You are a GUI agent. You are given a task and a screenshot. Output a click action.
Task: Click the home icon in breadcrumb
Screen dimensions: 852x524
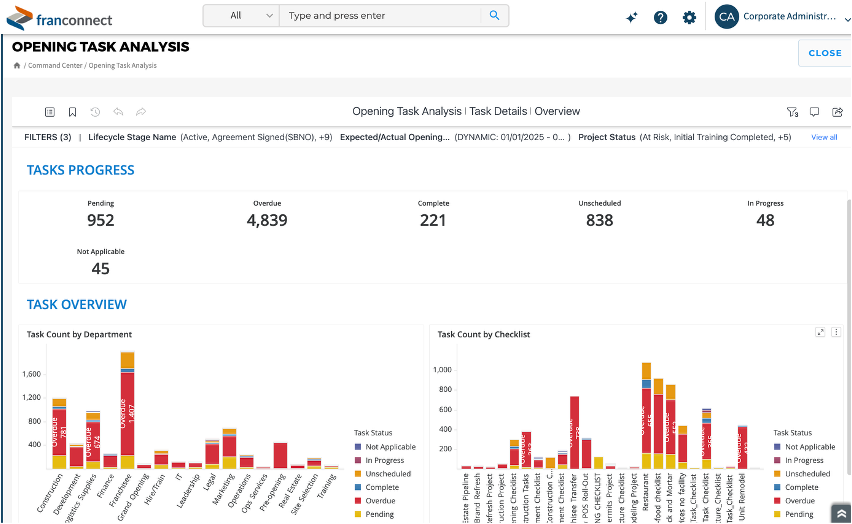pyautogui.click(x=17, y=66)
